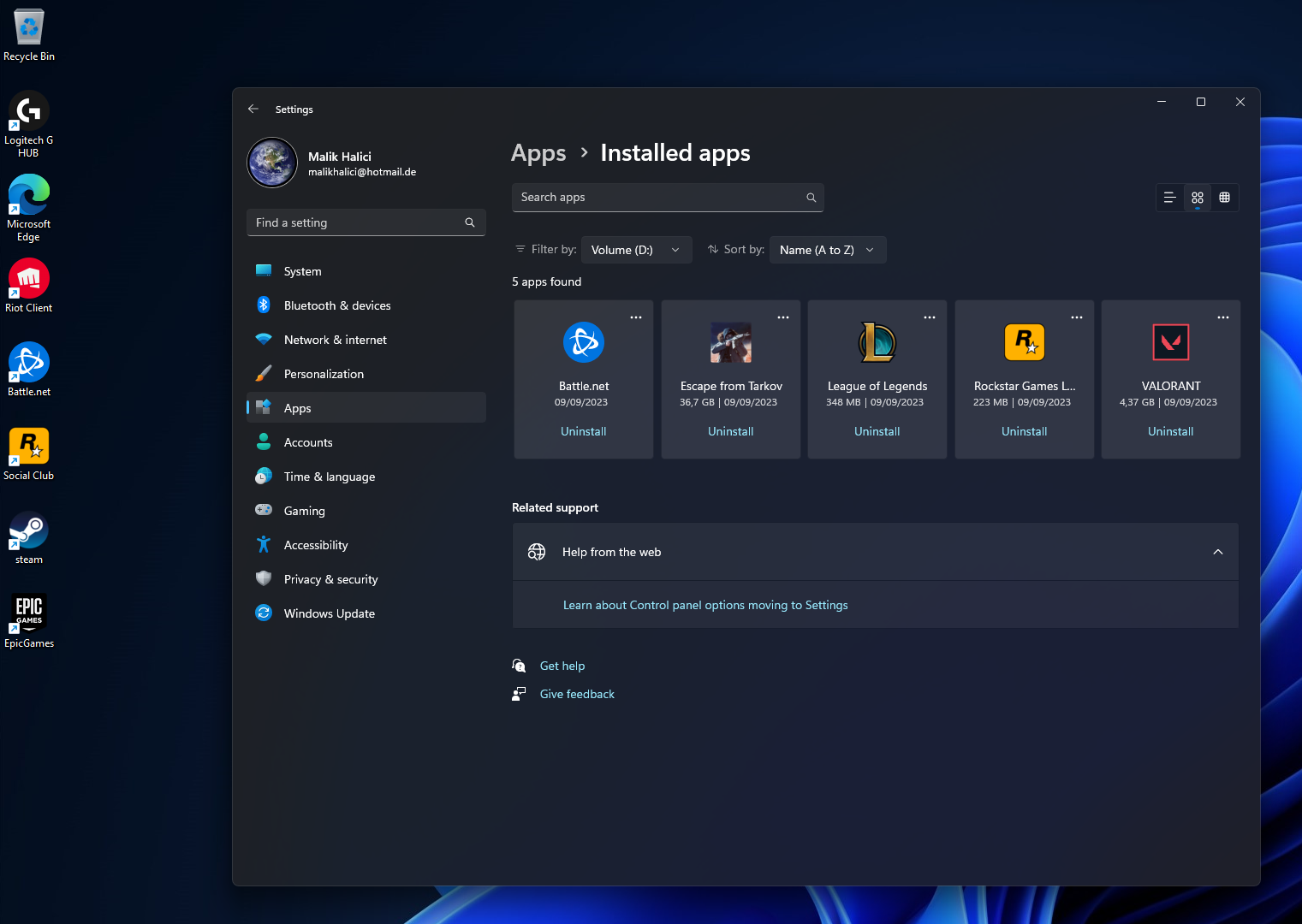Maximize the Settings window

tap(1201, 102)
